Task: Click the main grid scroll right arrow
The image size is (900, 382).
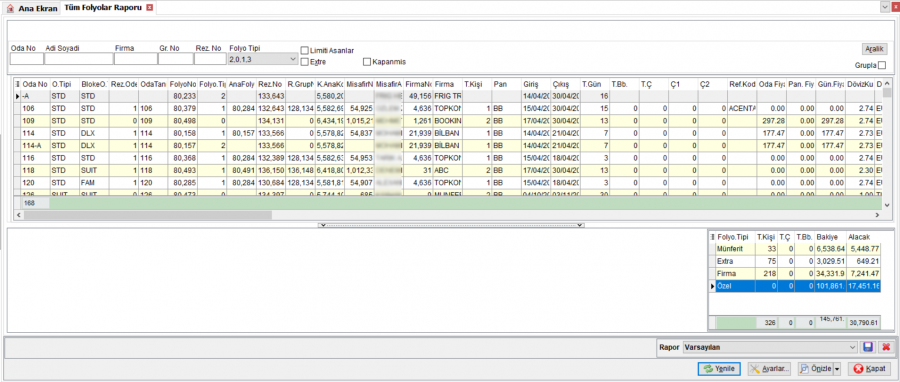Action: (877, 215)
